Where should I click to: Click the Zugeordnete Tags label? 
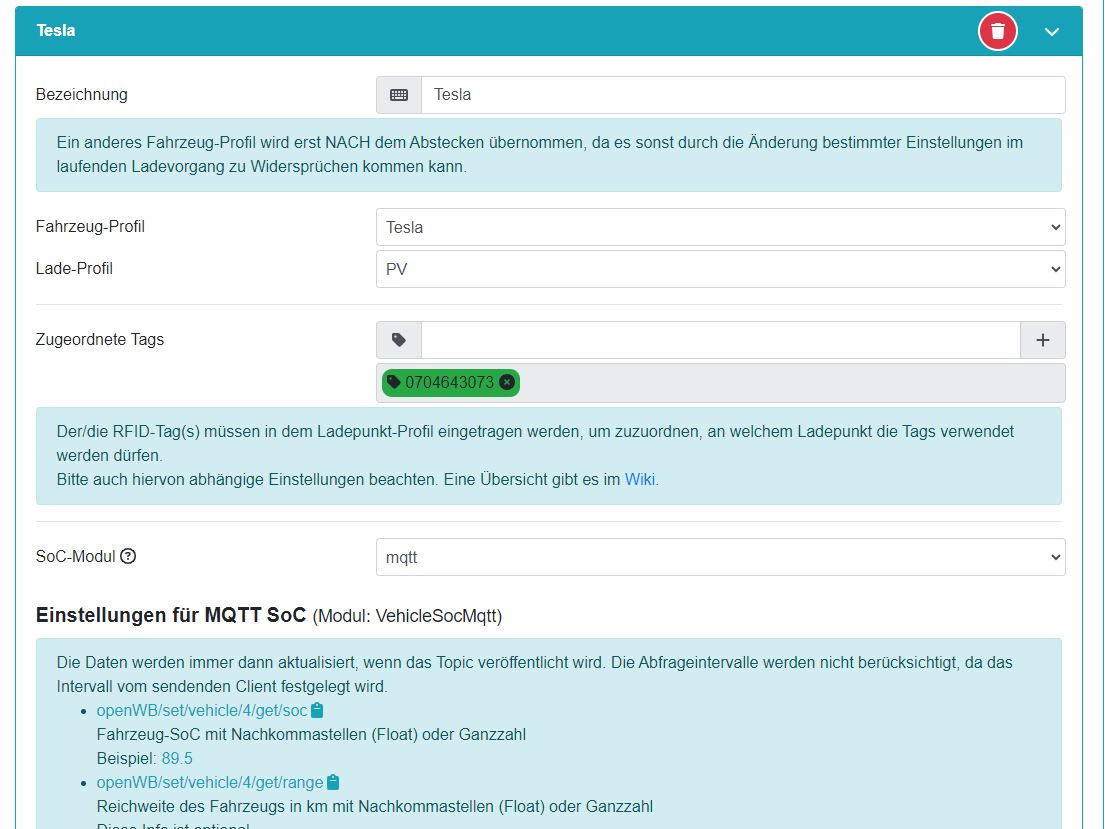(99, 339)
